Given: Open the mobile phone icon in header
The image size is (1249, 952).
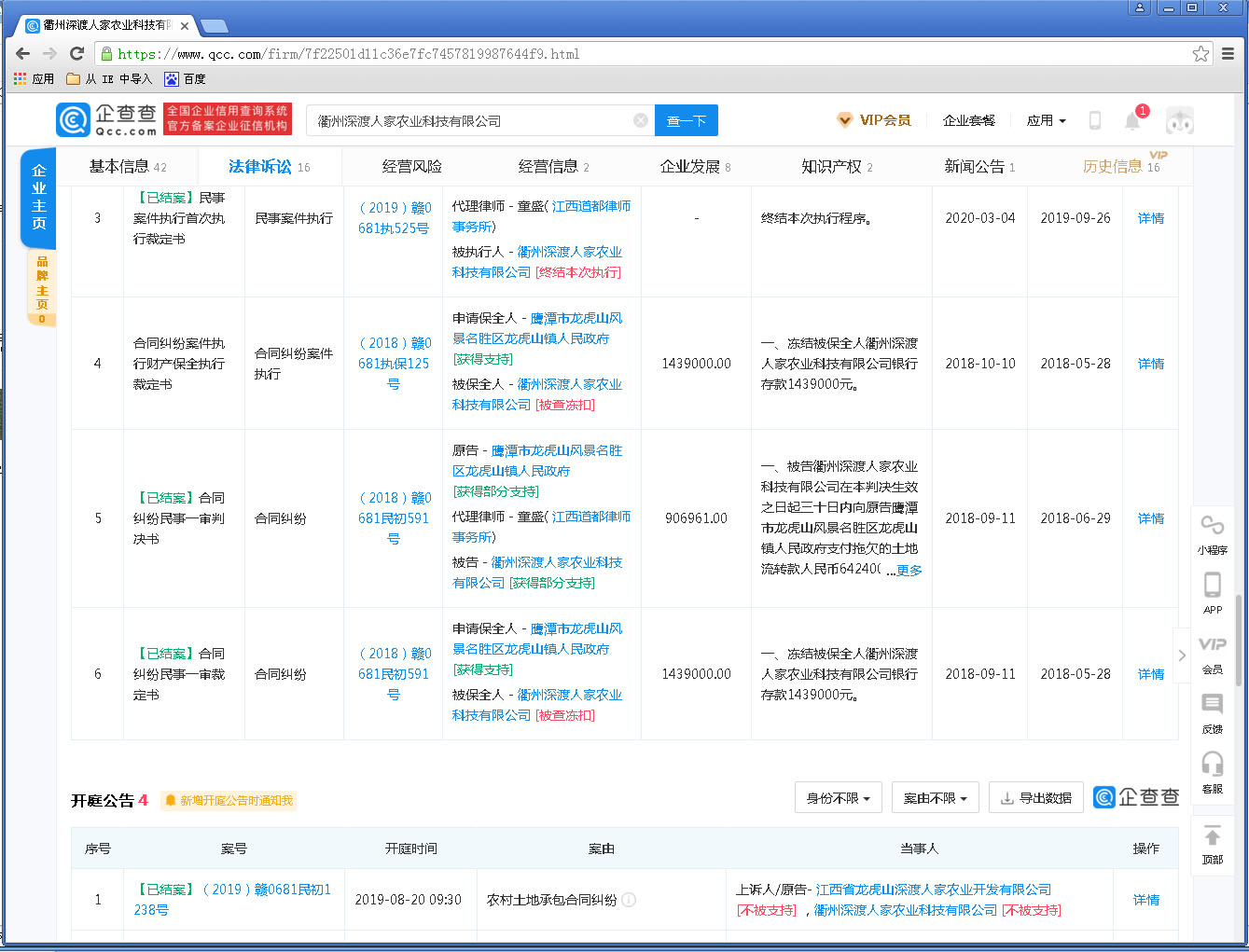Looking at the screenshot, I should pyautogui.click(x=1095, y=120).
